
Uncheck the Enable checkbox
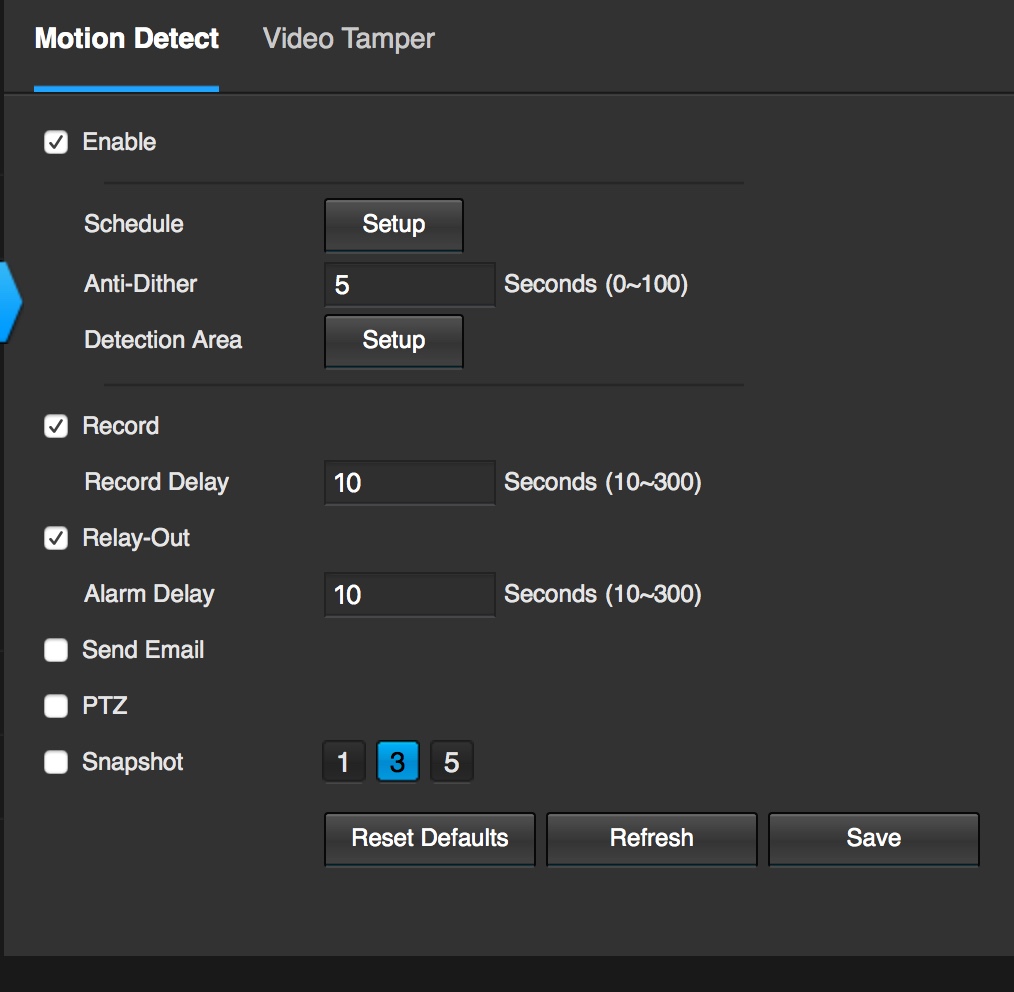click(56, 142)
